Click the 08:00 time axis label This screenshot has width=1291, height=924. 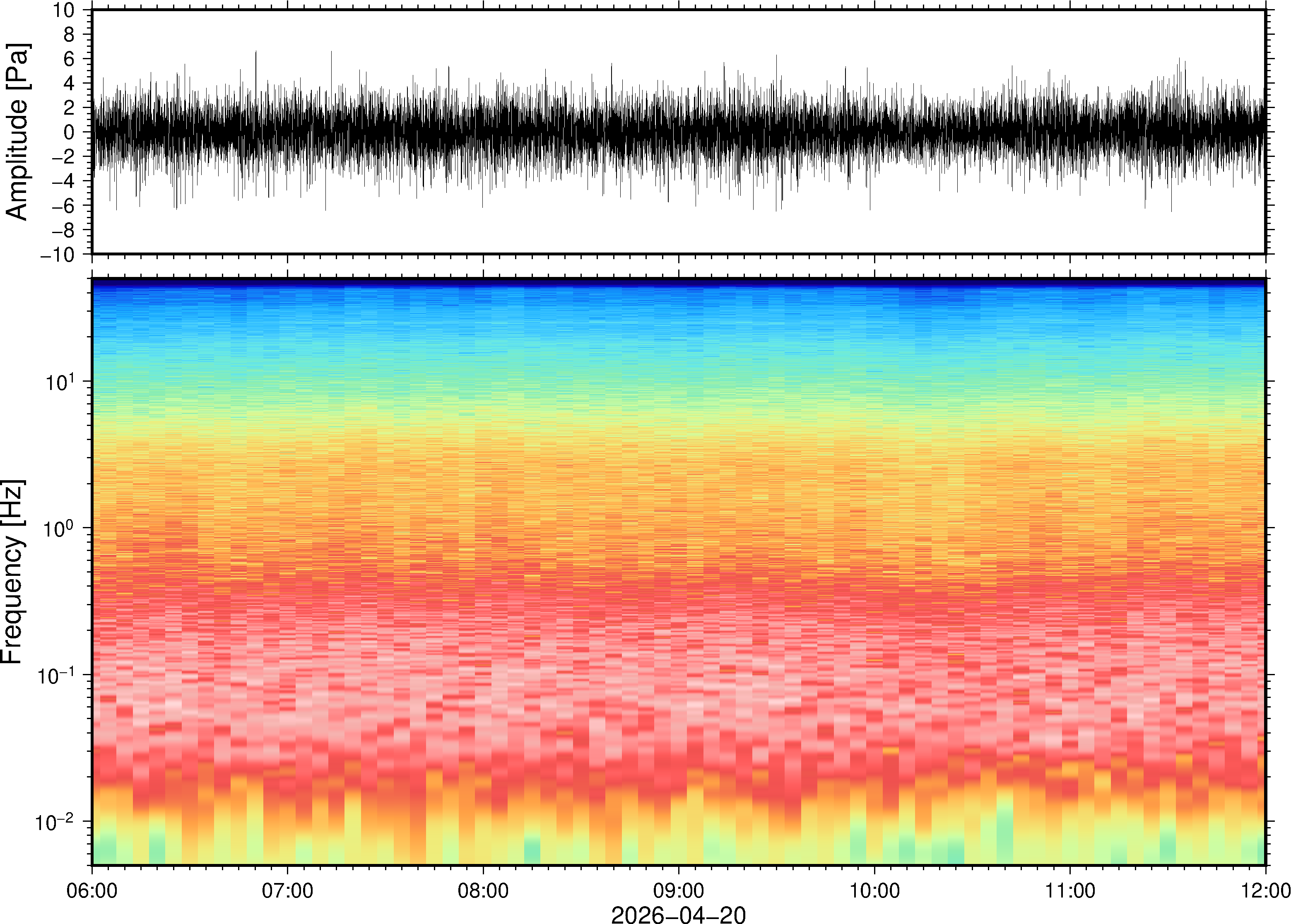pos(483,890)
